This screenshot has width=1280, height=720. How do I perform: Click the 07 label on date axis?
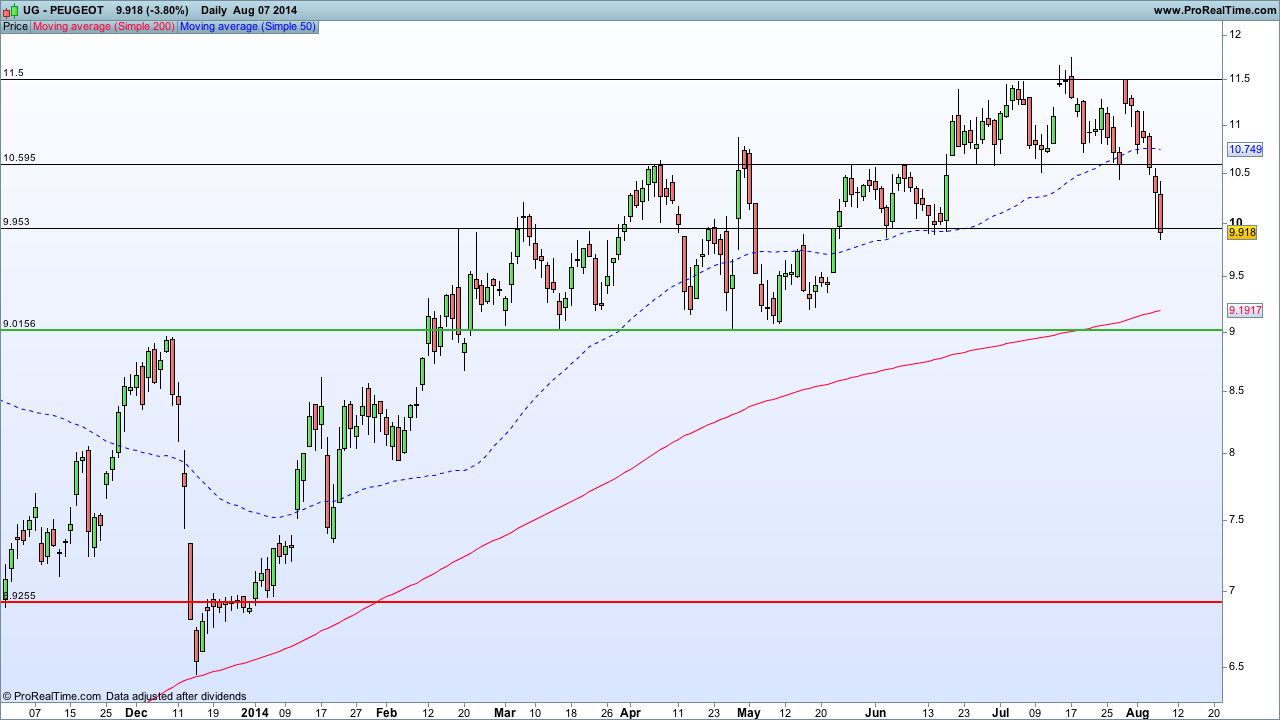pos(35,713)
